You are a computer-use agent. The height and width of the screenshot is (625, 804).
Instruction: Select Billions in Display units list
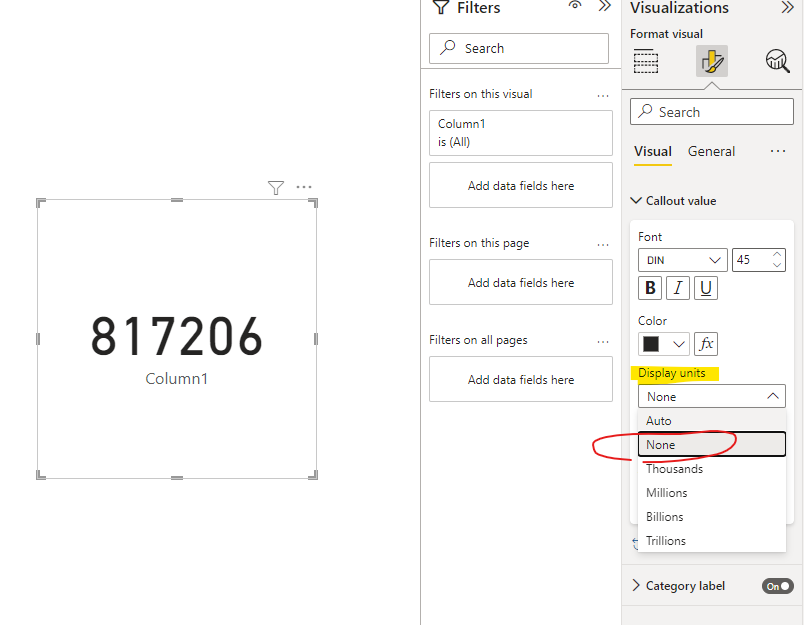coord(712,517)
